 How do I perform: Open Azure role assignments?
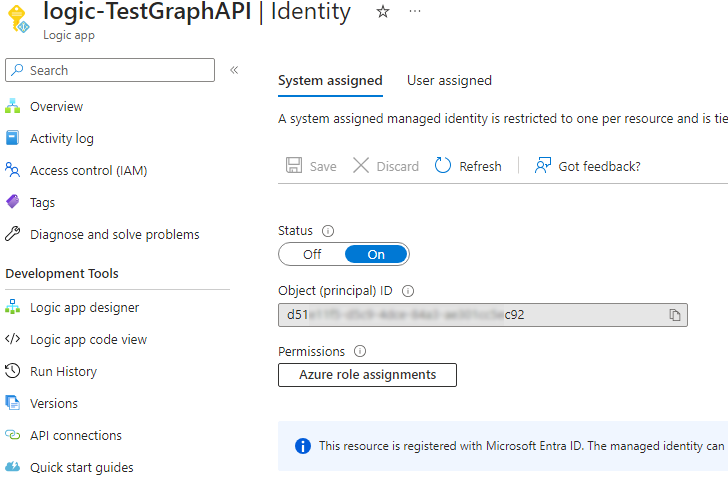click(367, 375)
